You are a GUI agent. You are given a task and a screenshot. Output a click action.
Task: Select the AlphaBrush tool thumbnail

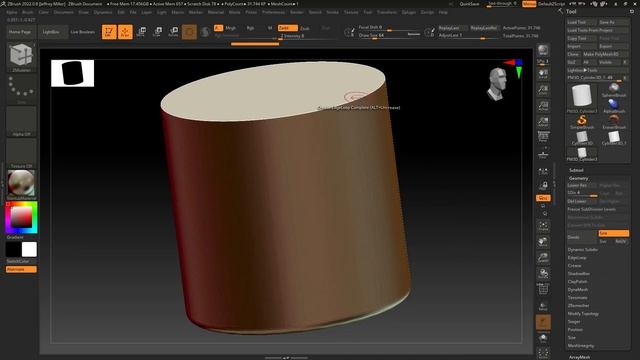pos(613,106)
